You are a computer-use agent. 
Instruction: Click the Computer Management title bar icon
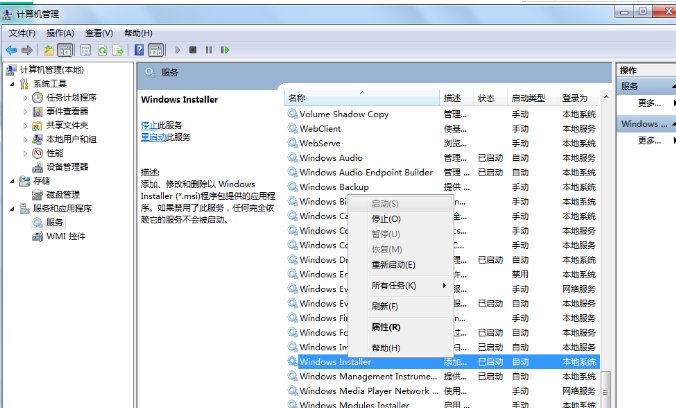(x=7, y=14)
